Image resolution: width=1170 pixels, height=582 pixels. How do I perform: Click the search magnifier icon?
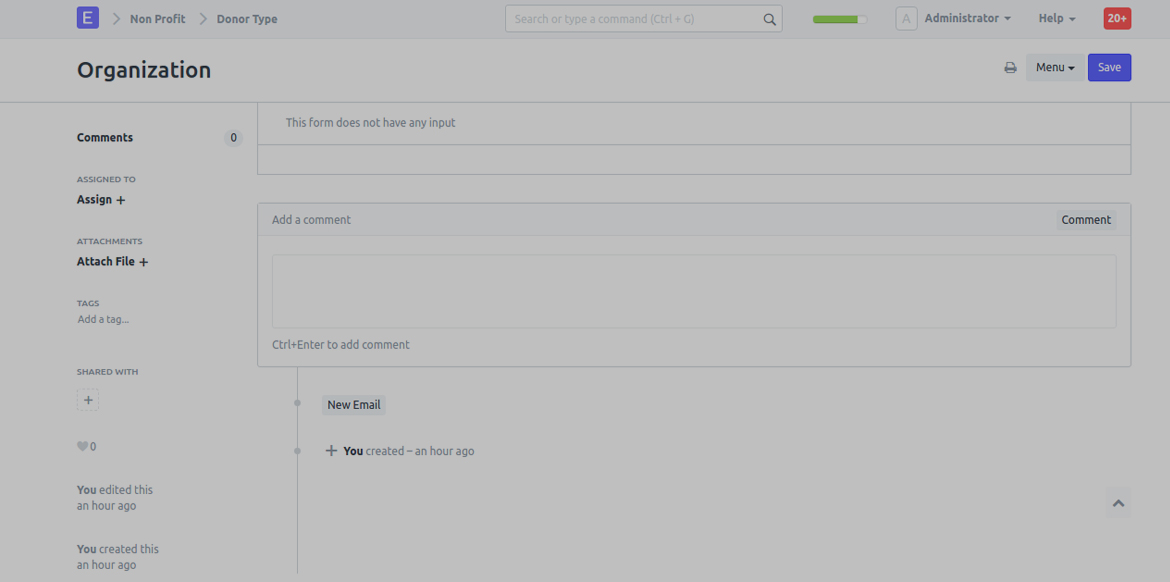(x=769, y=19)
